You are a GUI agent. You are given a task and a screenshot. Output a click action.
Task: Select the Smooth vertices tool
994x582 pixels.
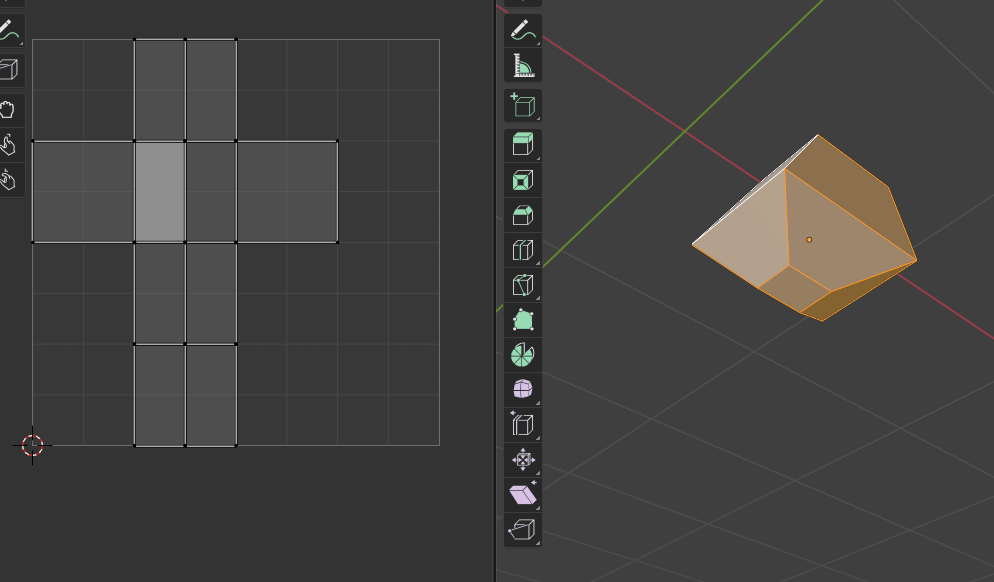522,389
